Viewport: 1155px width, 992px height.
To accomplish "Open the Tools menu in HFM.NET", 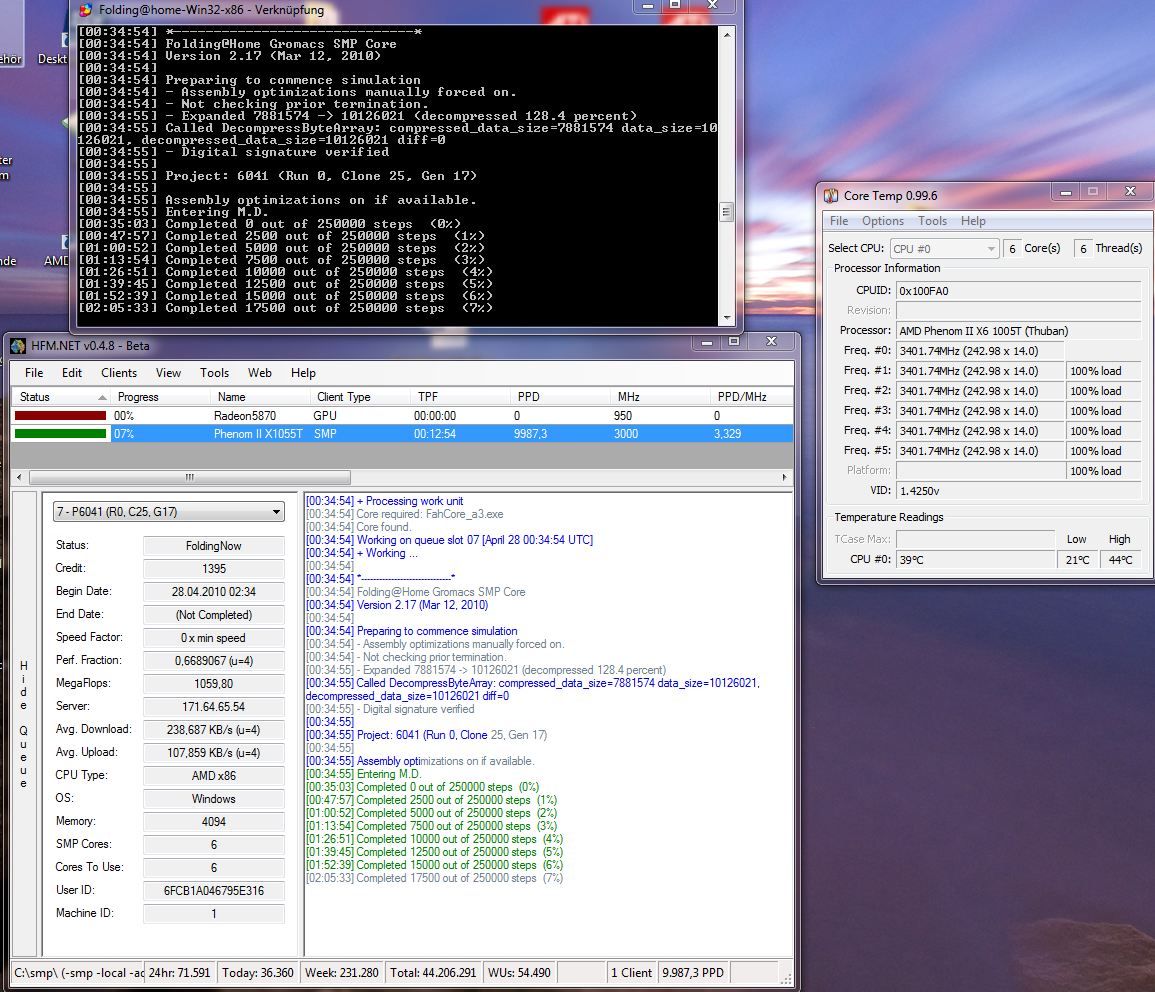I will (214, 373).
